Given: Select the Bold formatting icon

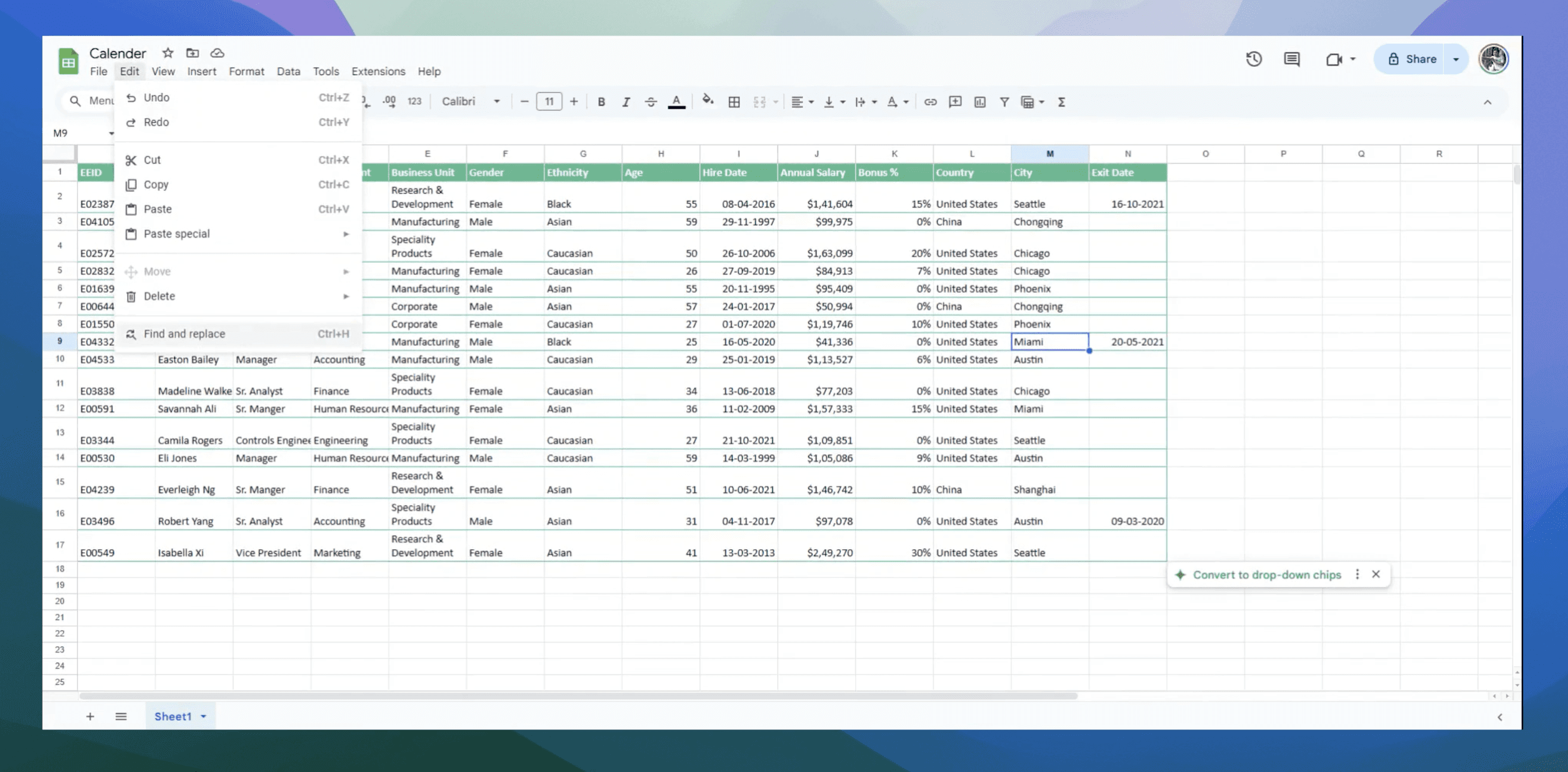Looking at the screenshot, I should [601, 102].
